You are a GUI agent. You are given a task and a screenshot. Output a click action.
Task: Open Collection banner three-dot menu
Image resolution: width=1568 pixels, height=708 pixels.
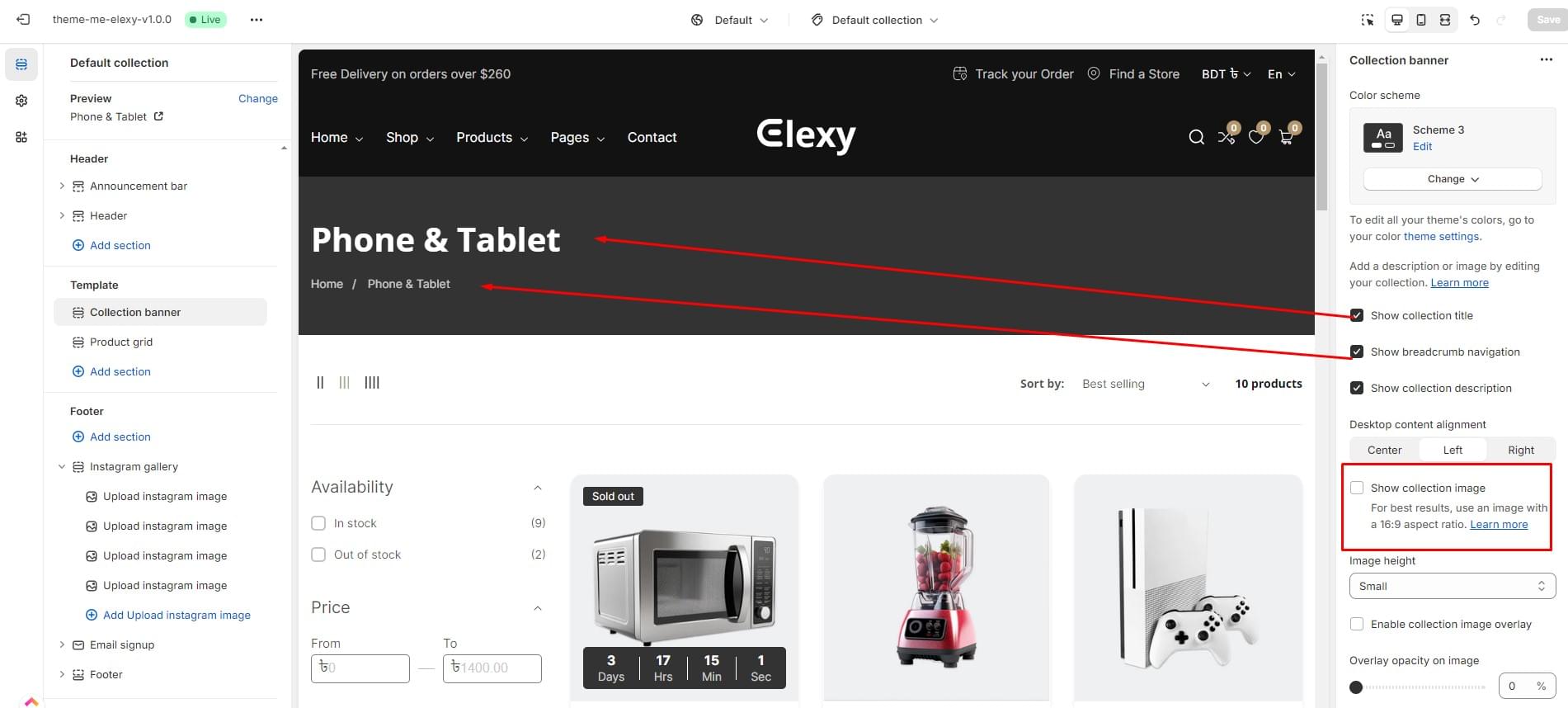[1546, 60]
